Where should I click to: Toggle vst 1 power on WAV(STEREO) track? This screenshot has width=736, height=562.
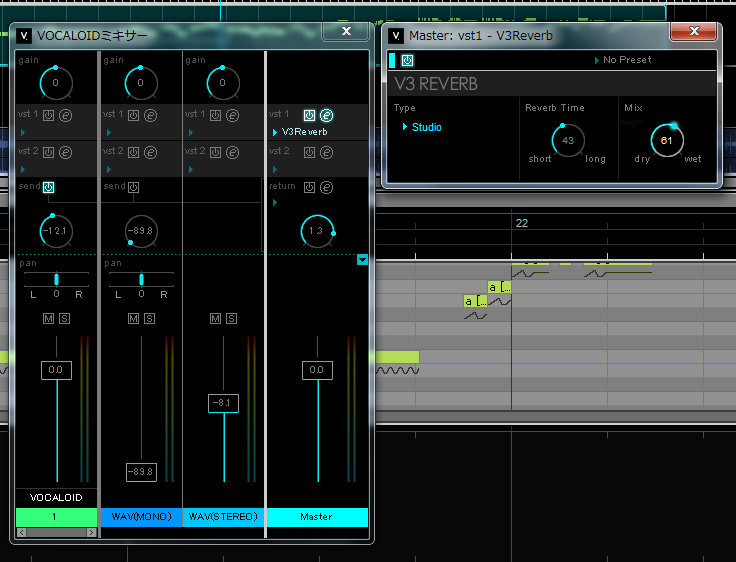coord(215,115)
